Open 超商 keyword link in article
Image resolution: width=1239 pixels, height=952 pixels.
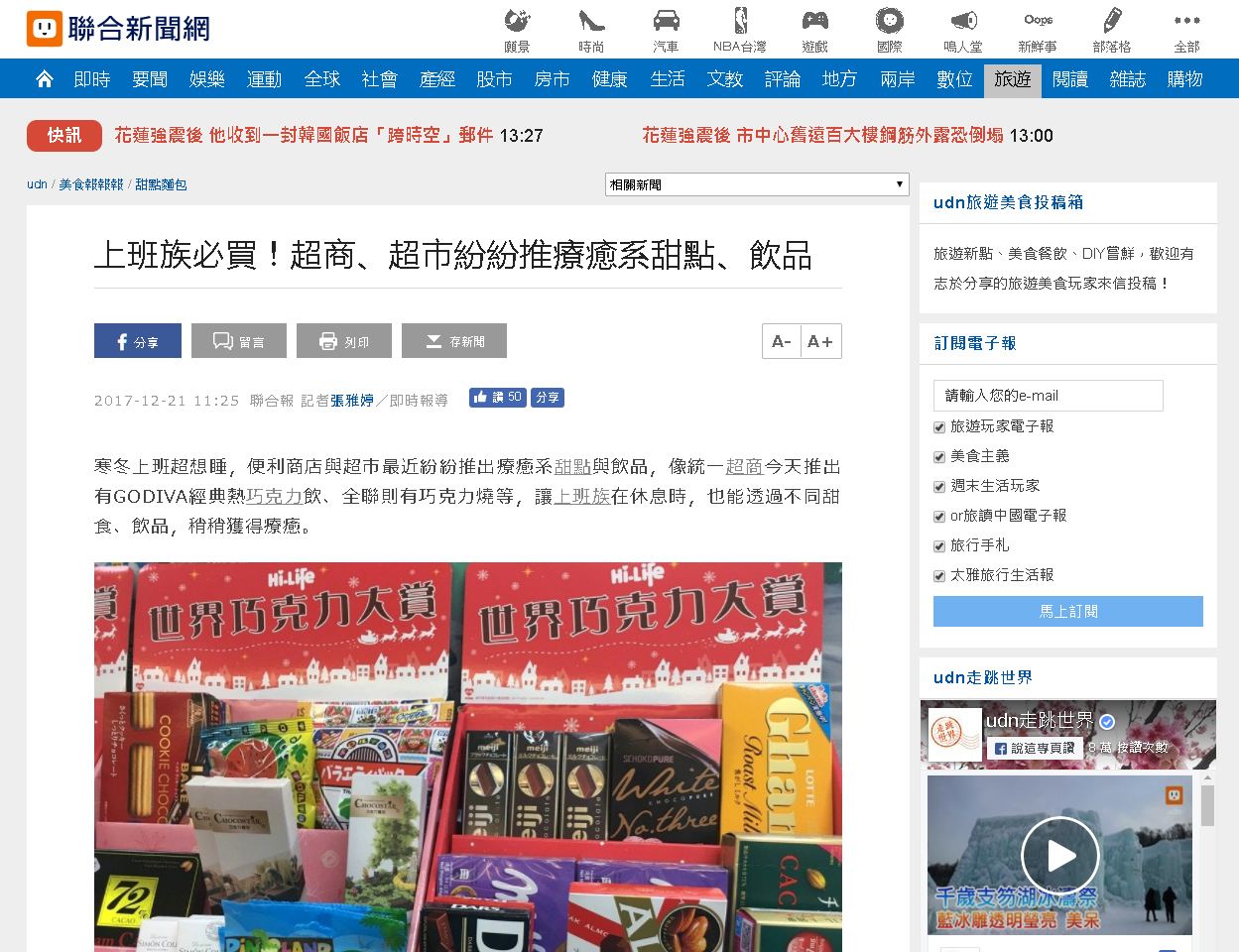click(744, 466)
